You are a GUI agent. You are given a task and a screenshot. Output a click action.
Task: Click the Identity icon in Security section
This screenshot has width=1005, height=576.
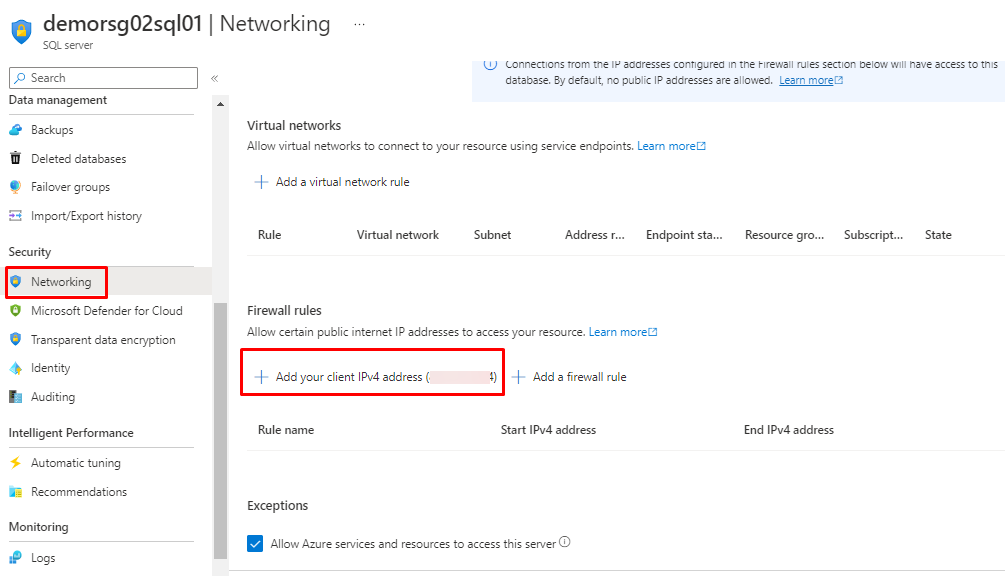15,368
